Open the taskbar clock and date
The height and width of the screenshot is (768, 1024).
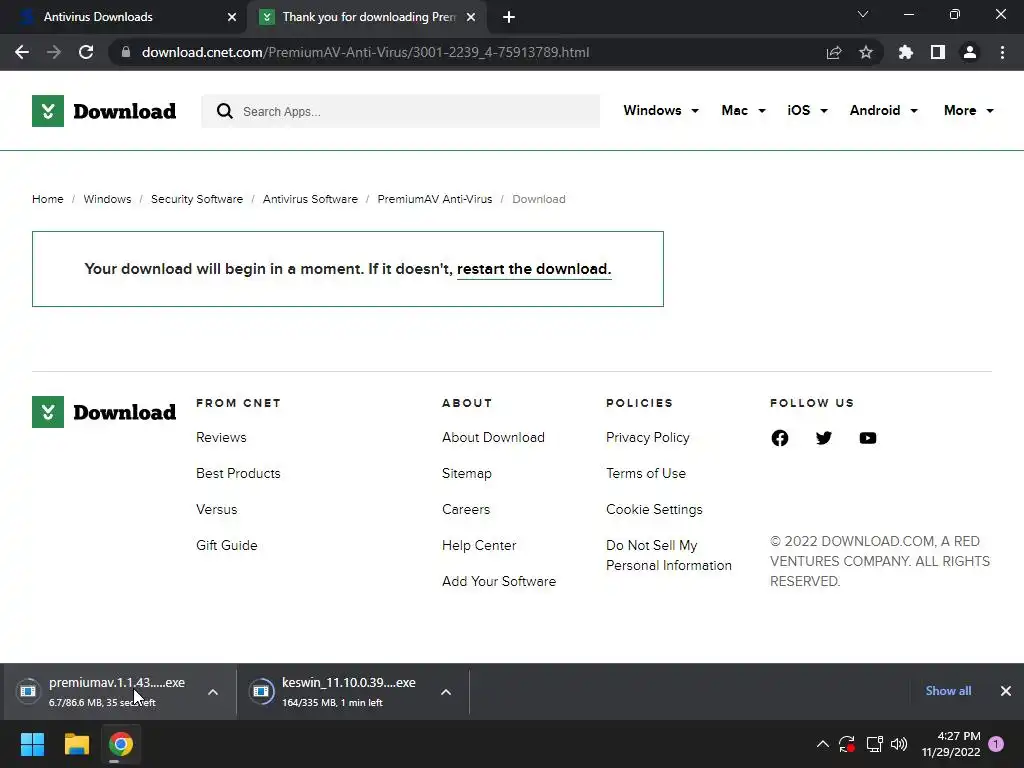(x=951, y=744)
